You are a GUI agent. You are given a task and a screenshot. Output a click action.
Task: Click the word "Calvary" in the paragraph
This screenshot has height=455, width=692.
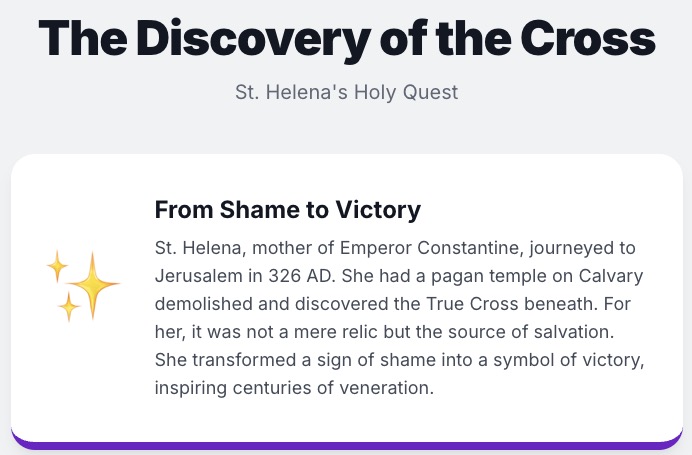pos(609,275)
